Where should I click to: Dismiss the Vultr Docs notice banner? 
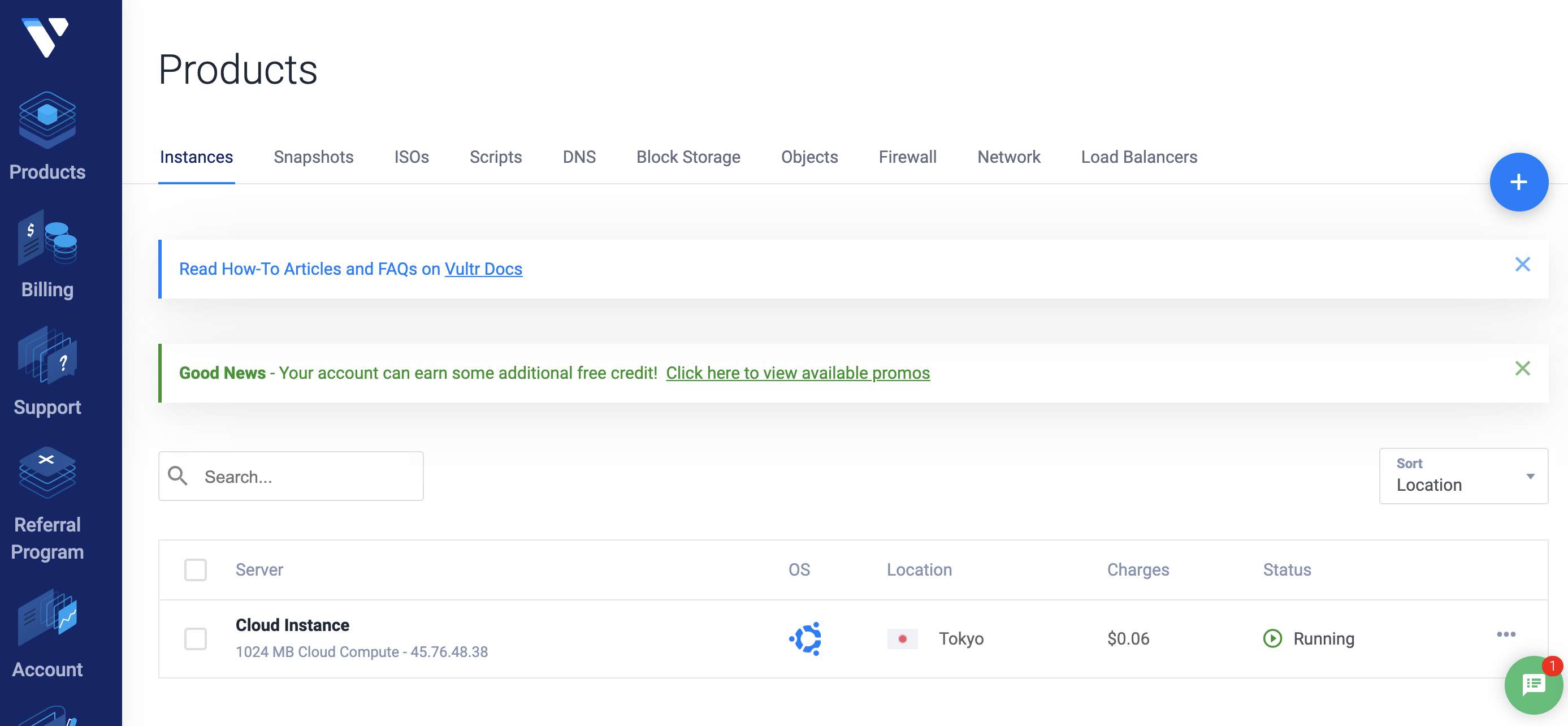coord(1522,264)
